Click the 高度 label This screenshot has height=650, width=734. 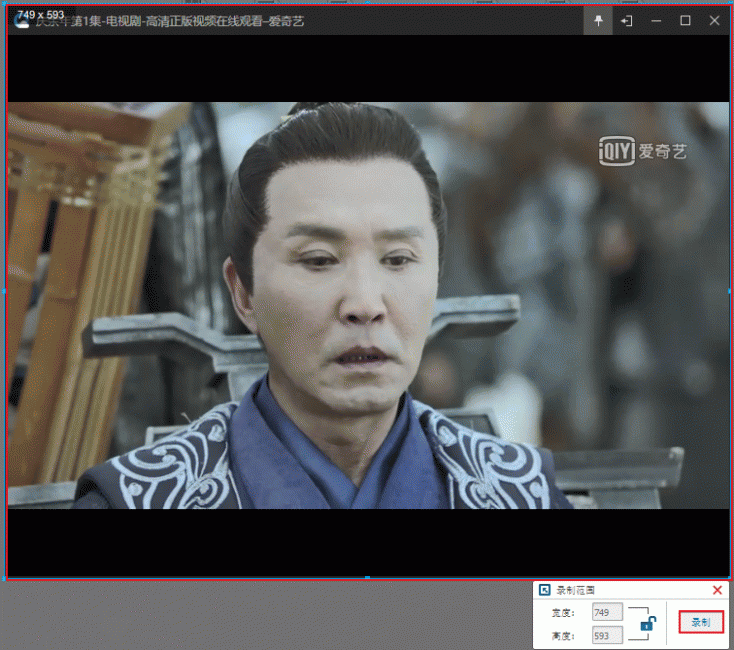(563, 636)
